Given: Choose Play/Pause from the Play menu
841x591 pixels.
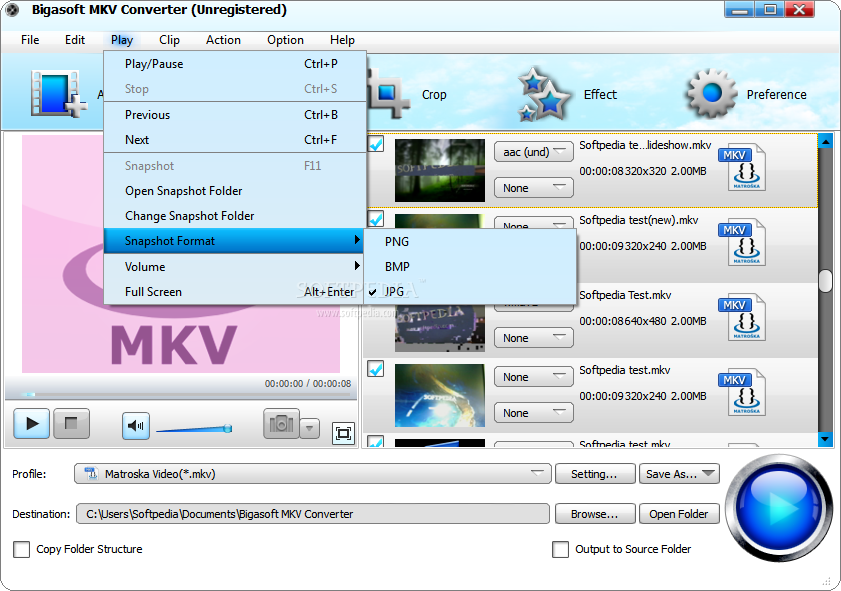Looking at the screenshot, I should click(x=234, y=64).
